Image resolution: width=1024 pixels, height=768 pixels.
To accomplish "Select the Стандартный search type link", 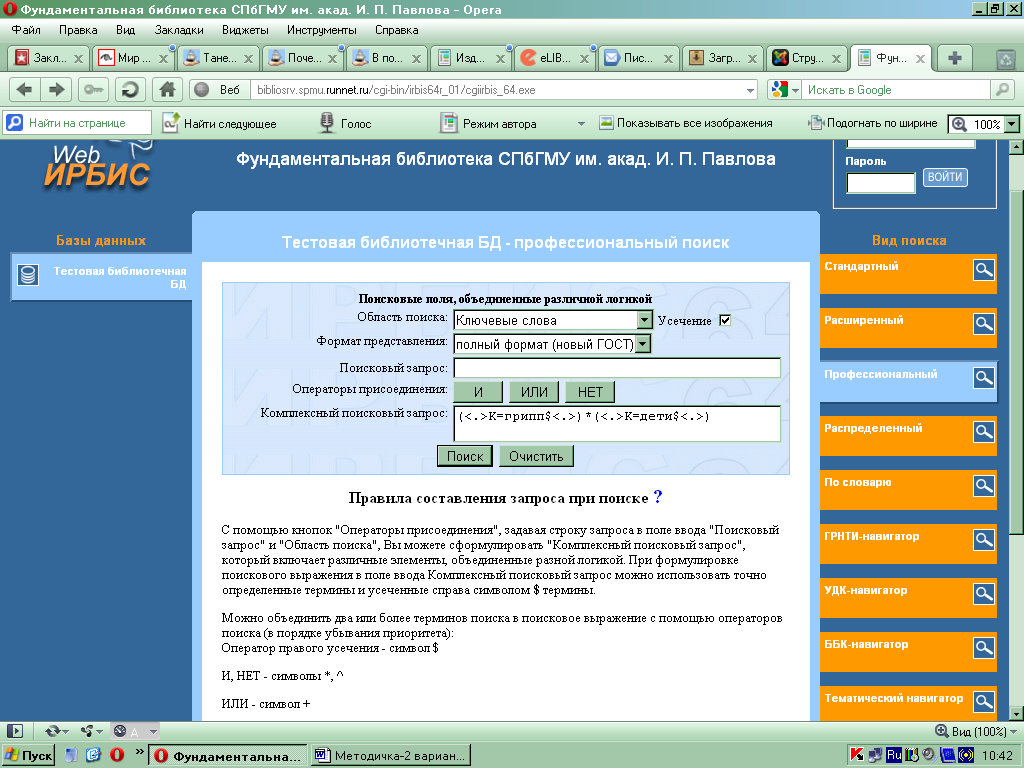I will 861,266.
